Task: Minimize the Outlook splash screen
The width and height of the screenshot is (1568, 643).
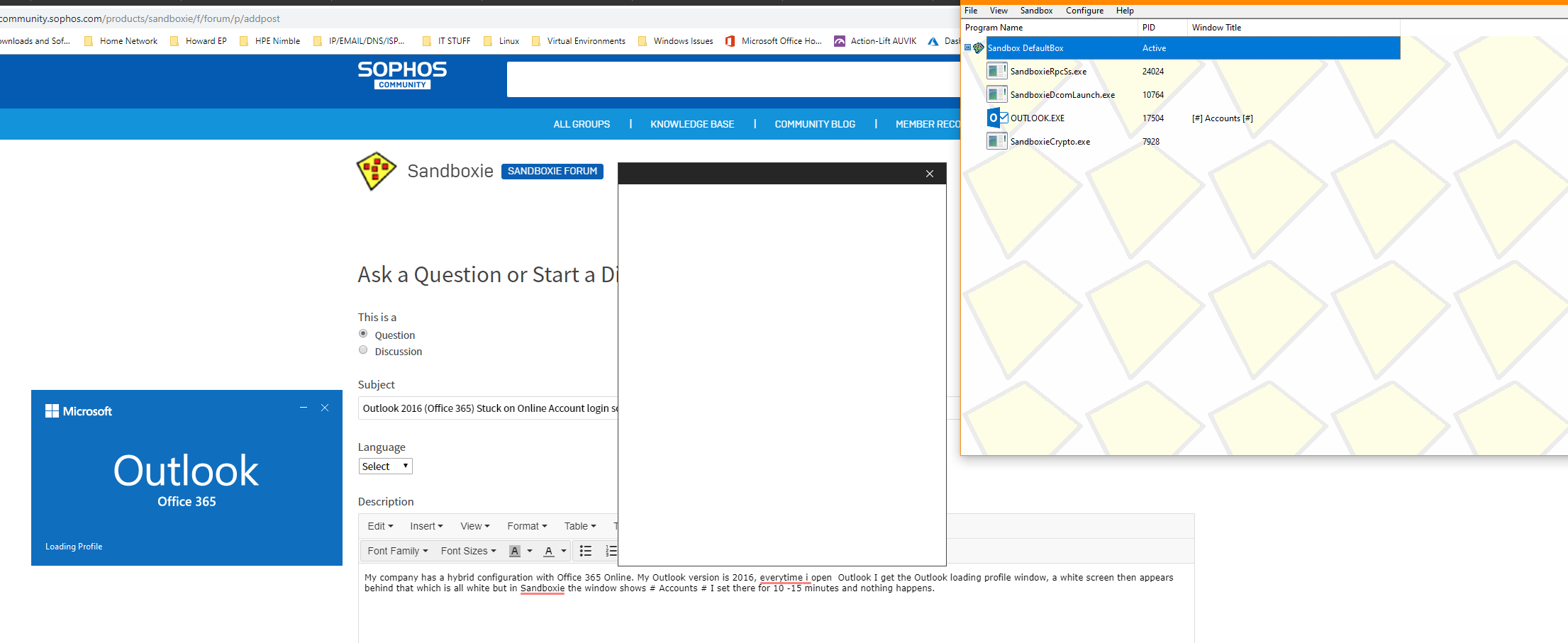Action: pyautogui.click(x=304, y=408)
